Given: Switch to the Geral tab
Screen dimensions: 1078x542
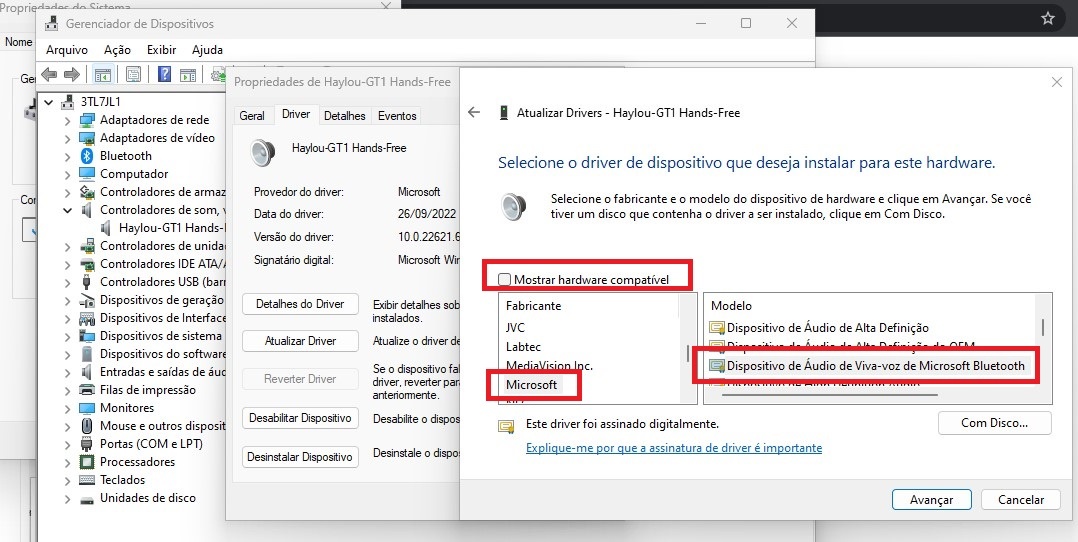Looking at the screenshot, I should point(252,116).
